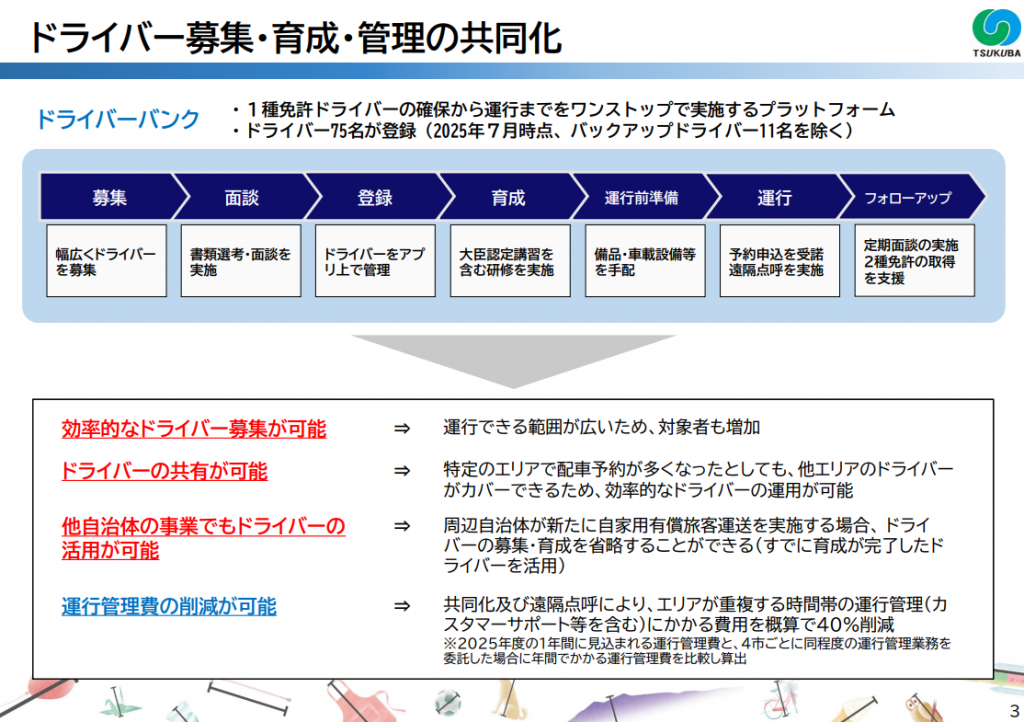Click the ドライバーバンク blue label
This screenshot has height=722, width=1024.
tap(118, 120)
